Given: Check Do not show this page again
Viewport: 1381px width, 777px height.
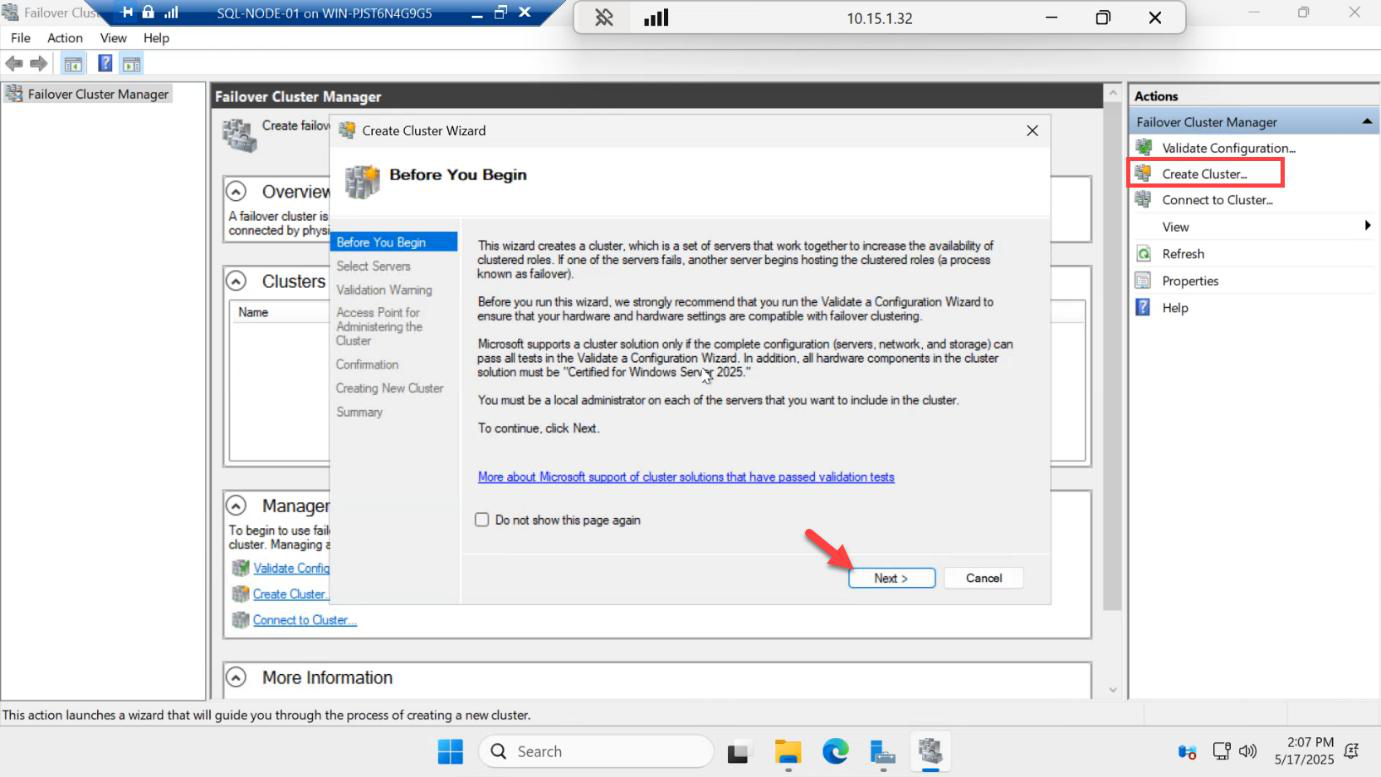Looking at the screenshot, I should (482, 520).
